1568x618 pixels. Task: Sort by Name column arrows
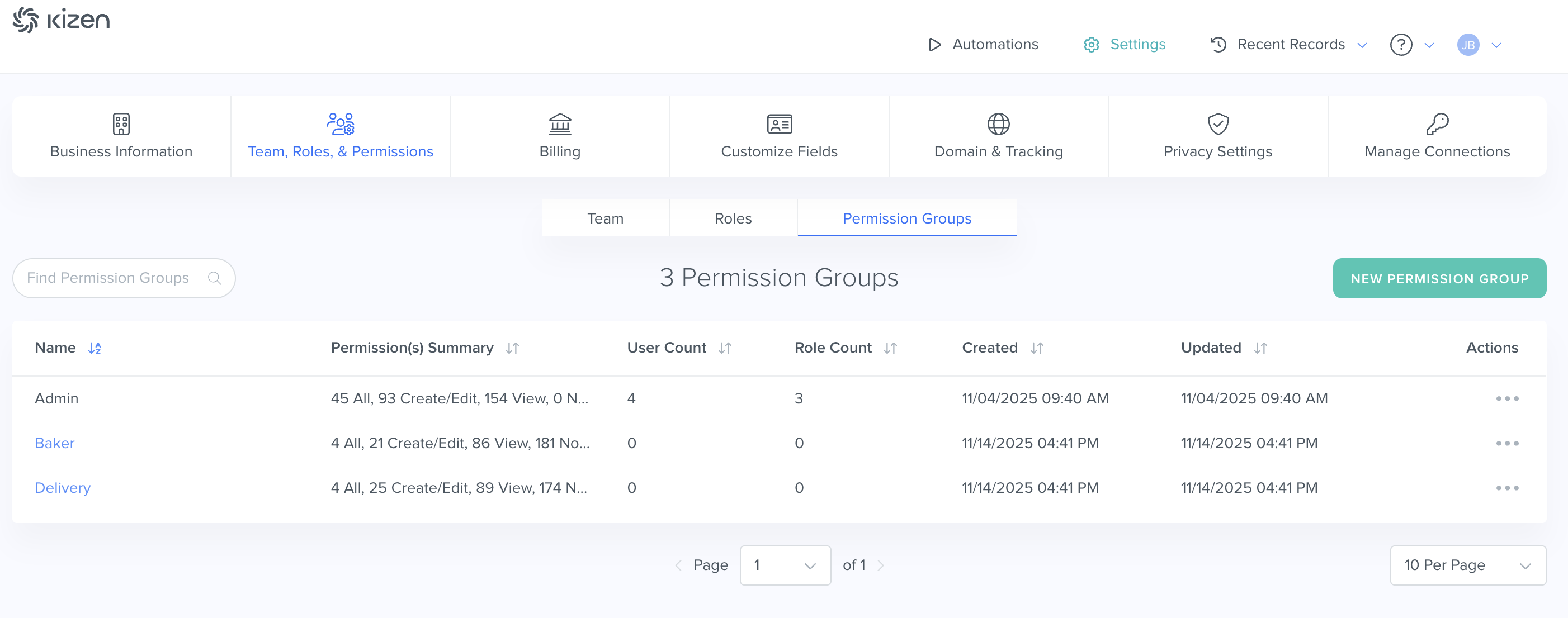[95, 348]
